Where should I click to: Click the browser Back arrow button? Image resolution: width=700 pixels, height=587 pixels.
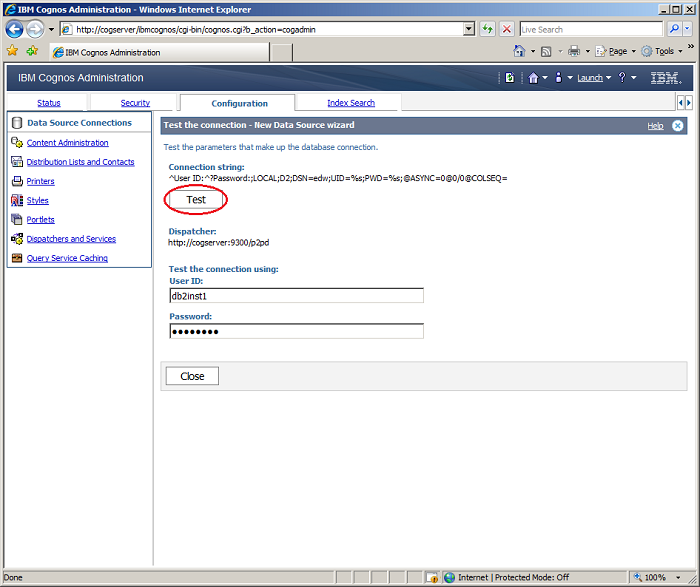point(14,29)
